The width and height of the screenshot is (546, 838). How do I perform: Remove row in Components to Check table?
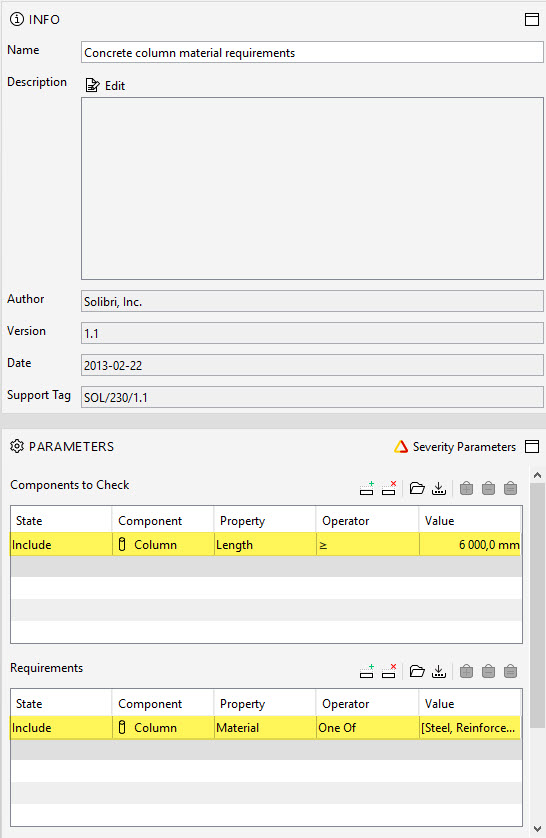click(x=389, y=488)
